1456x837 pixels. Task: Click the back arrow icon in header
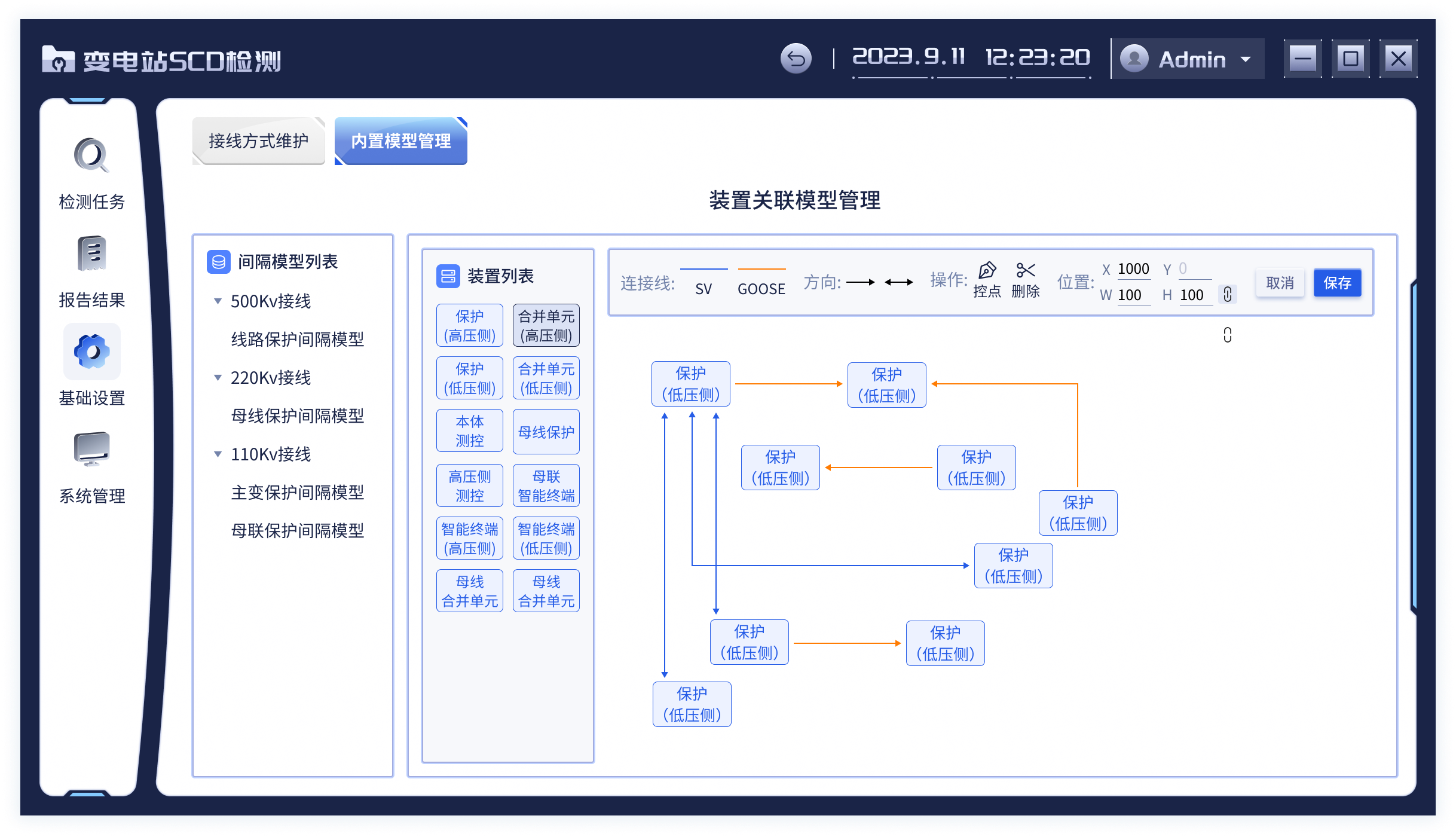point(796,59)
